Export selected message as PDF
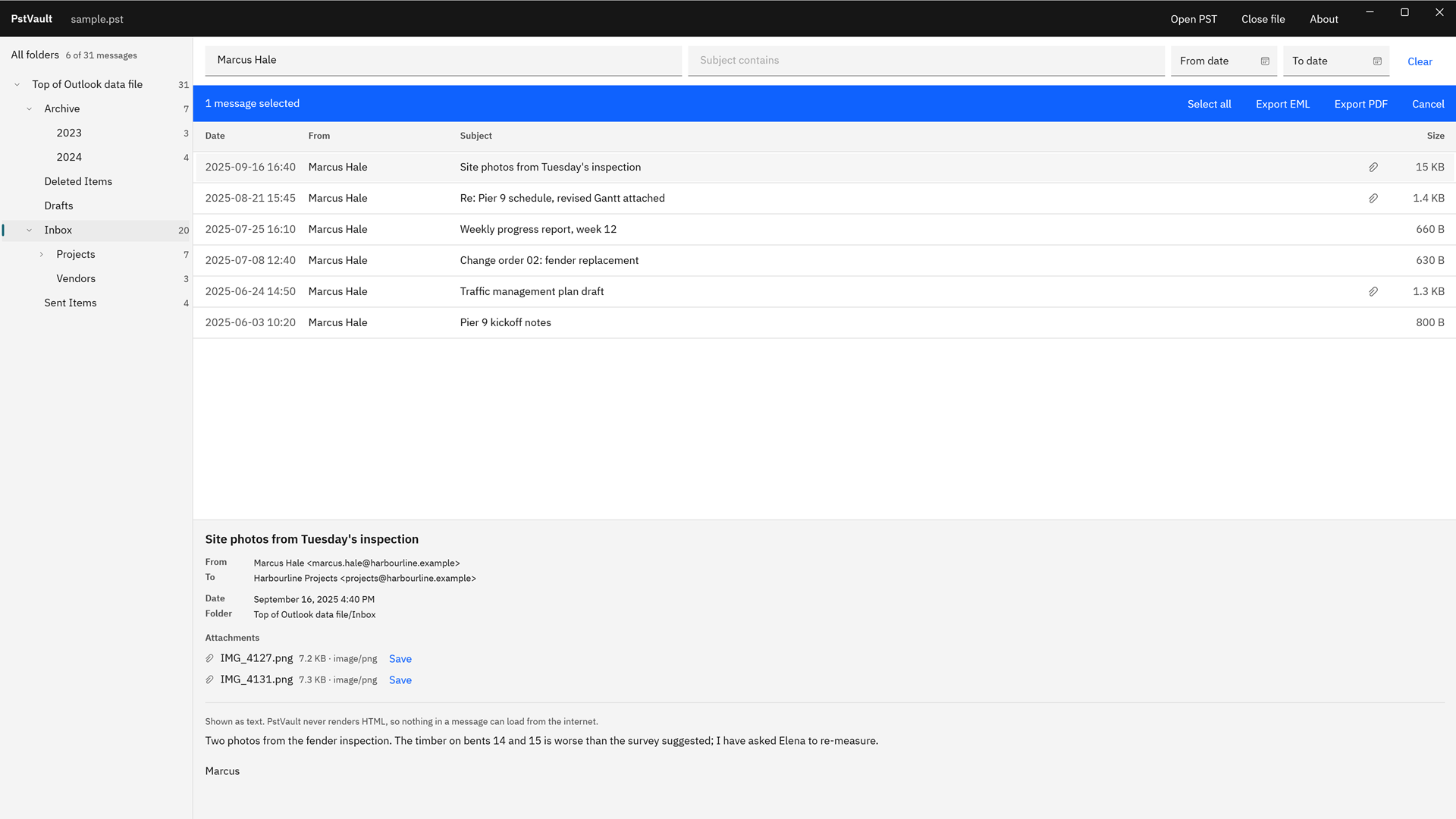This screenshot has height=819, width=1456. (x=1360, y=104)
